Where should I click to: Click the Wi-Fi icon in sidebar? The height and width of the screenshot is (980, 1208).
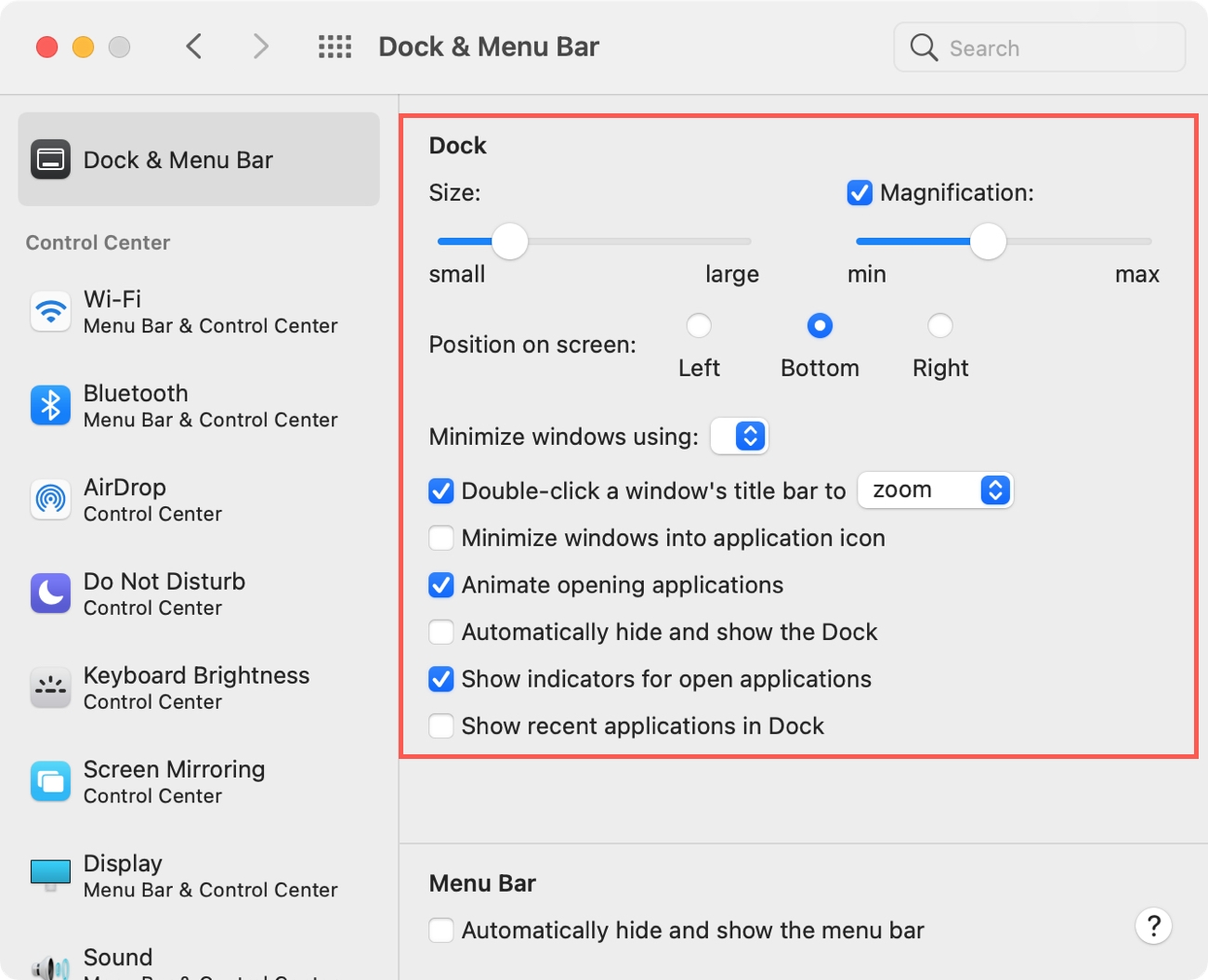click(50, 312)
